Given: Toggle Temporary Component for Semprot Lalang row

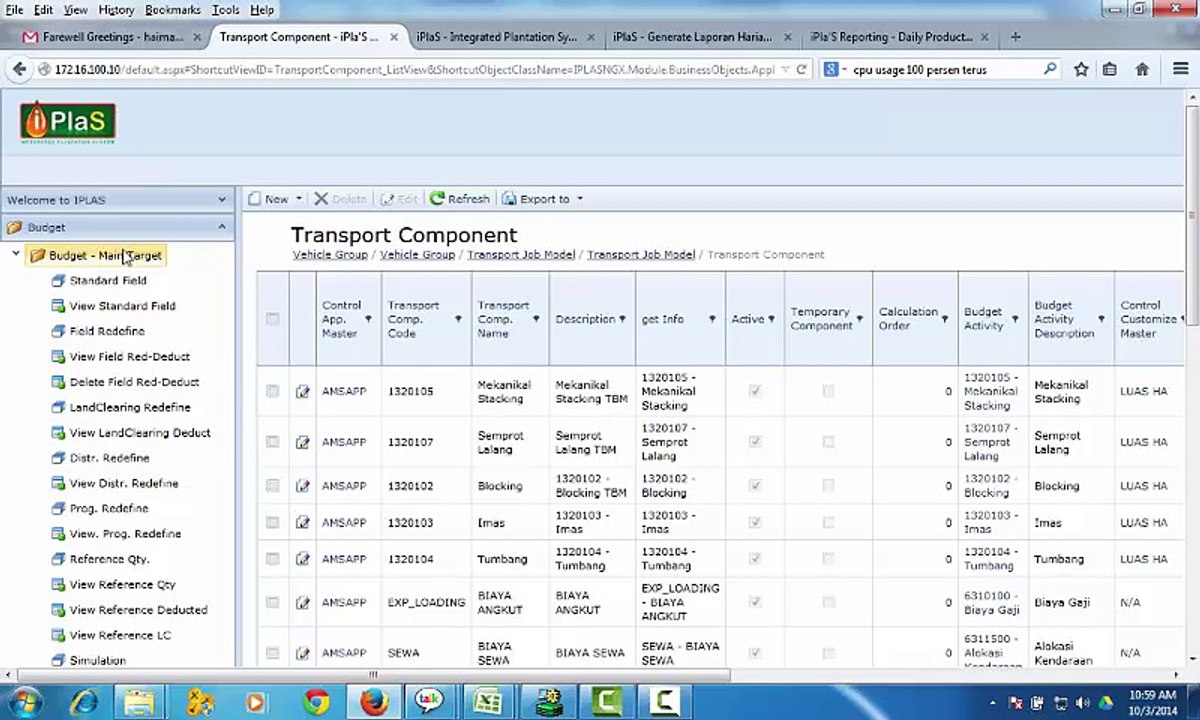Looking at the screenshot, I should point(828,441).
